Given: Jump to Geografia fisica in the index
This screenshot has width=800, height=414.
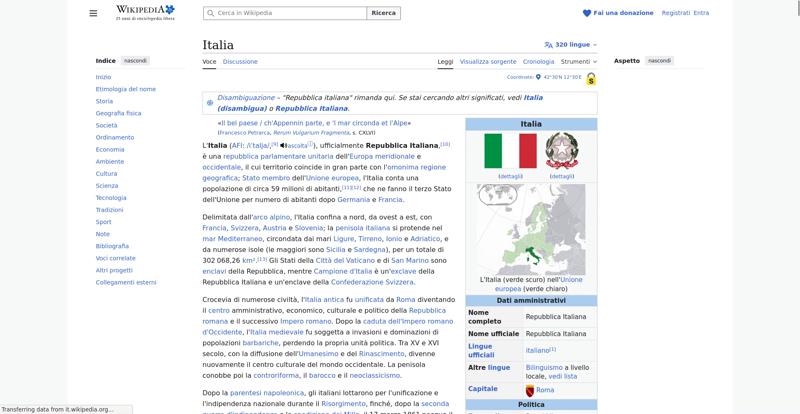Looking at the screenshot, I should coord(118,113).
